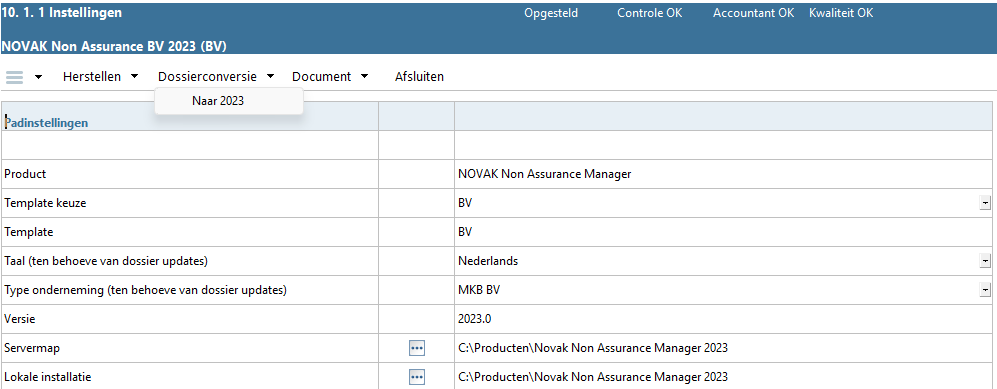
Task: Open the Document menu
Action: click(x=321, y=76)
